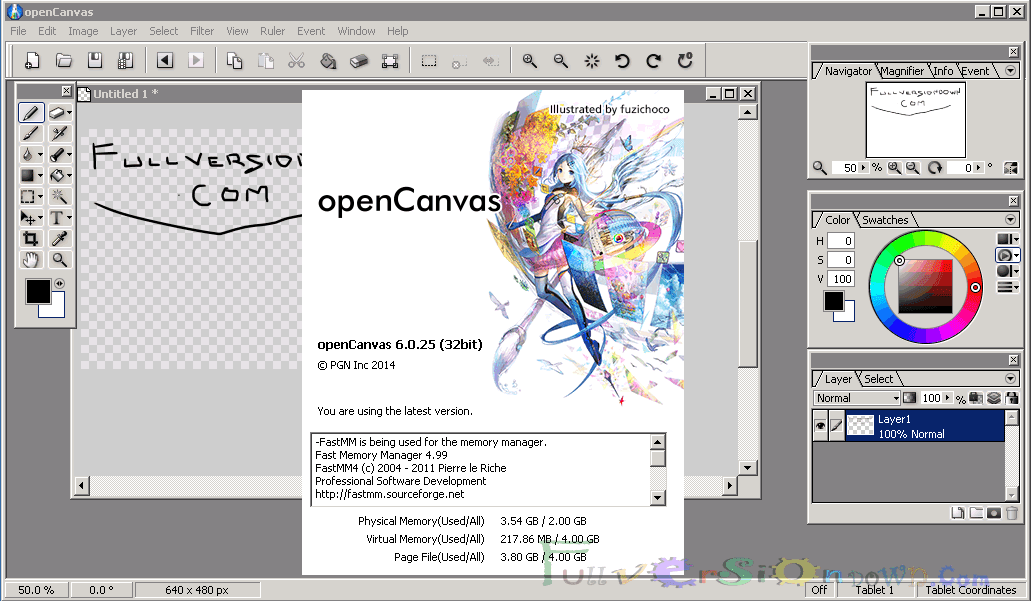1031x601 pixels.
Task: Open the Filter menu
Action: [201, 31]
